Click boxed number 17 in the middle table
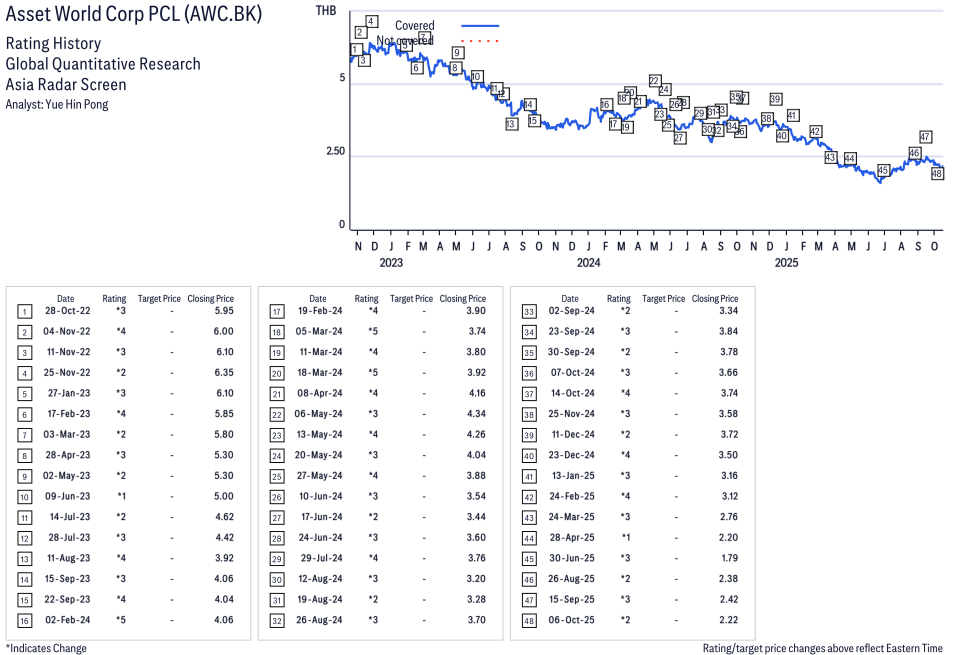The width and height of the screenshot is (954, 655). pos(276,311)
